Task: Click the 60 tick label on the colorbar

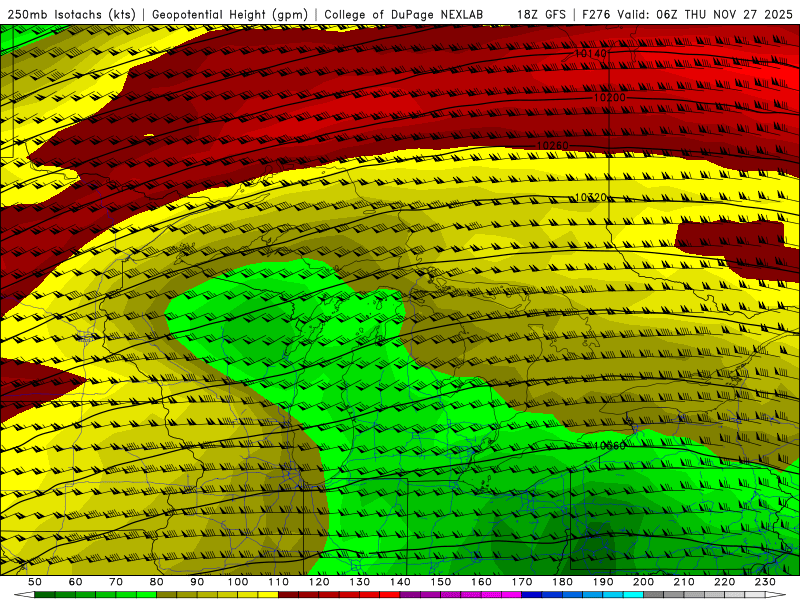Action: pos(76,582)
